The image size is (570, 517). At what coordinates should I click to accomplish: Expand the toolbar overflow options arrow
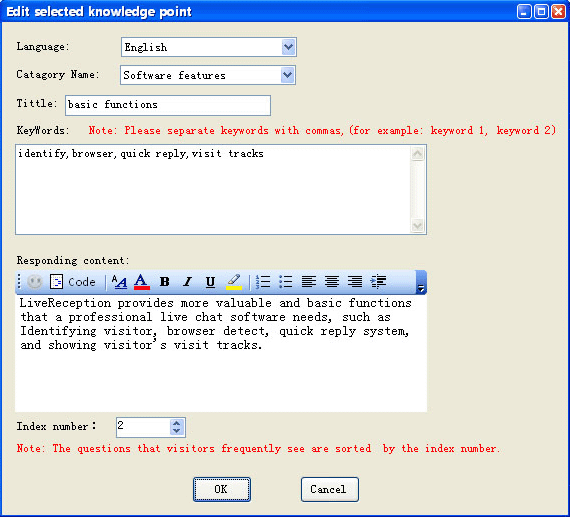pyautogui.click(x=421, y=282)
